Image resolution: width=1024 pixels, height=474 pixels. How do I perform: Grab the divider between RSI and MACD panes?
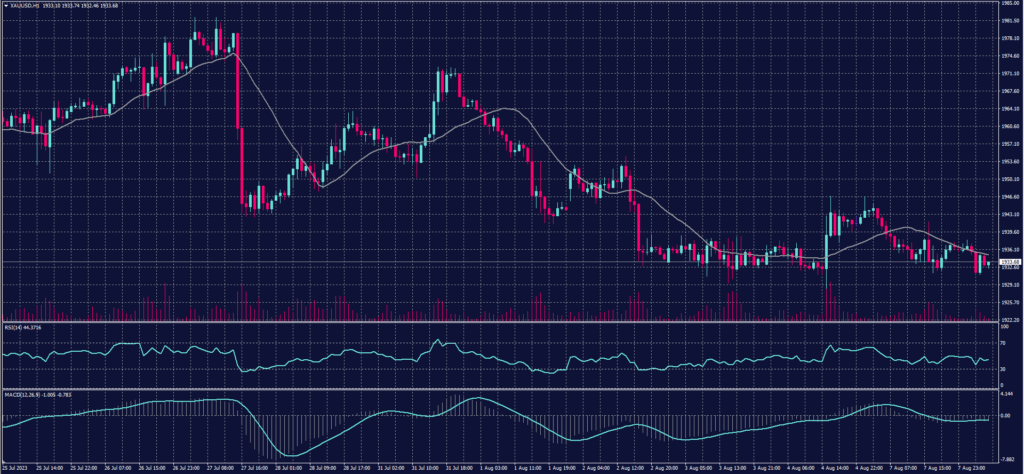(x=500, y=388)
